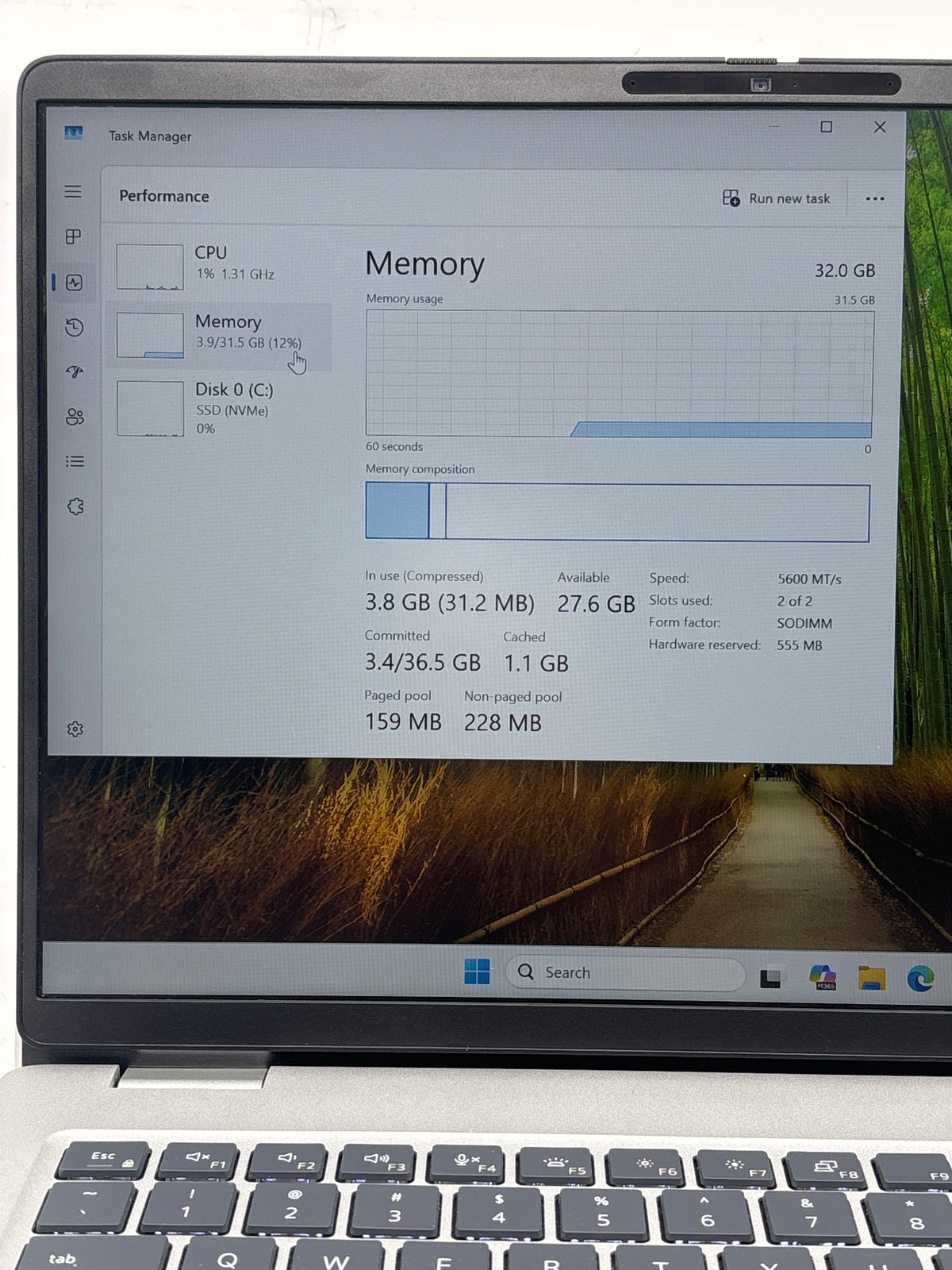Open the Startup apps page icon
Viewport: 952px width, 1270px height.
(x=75, y=371)
